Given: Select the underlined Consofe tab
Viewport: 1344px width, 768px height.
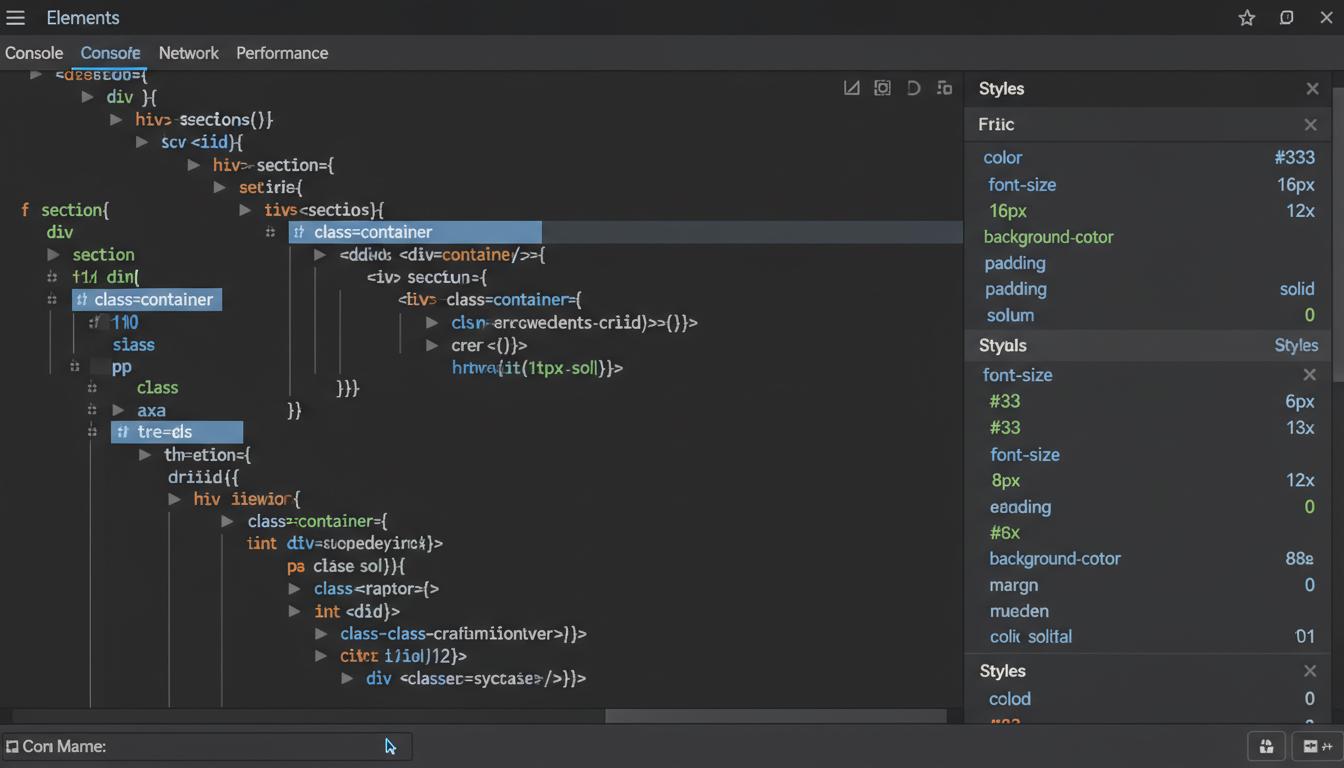Looking at the screenshot, I should (x=110, y=53).
